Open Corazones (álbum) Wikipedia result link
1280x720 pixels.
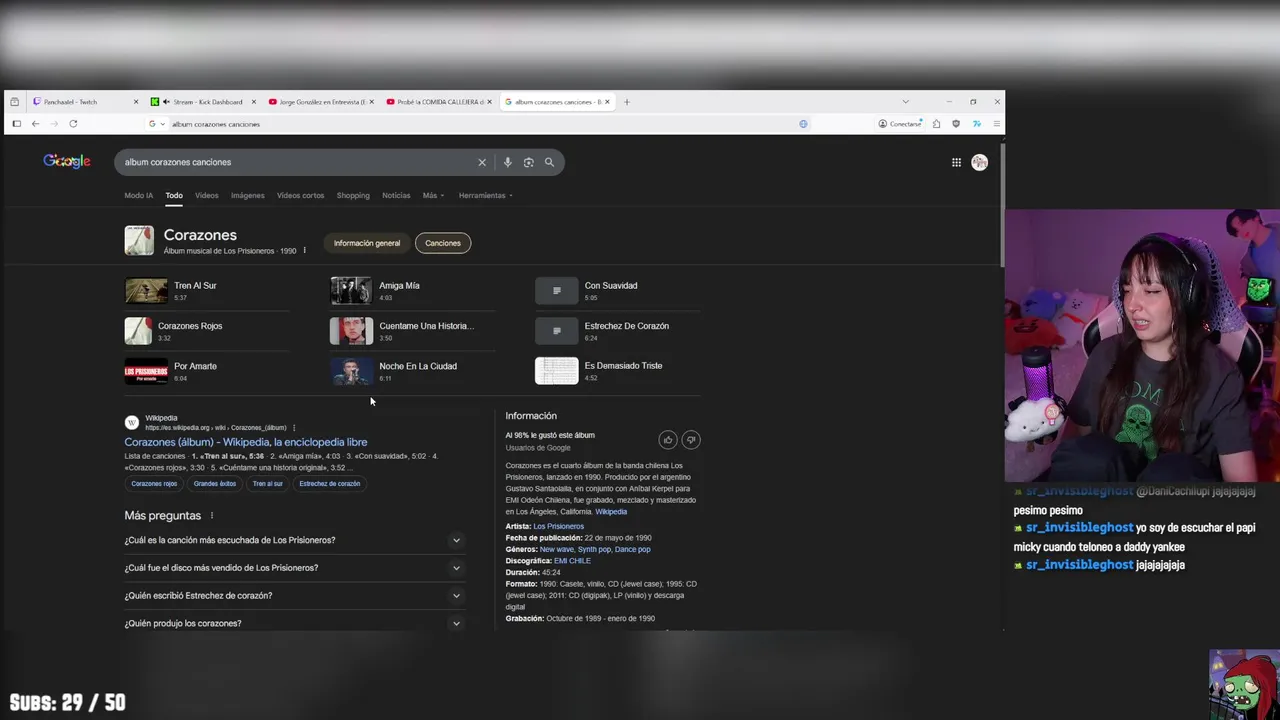(x=246, y=442)
